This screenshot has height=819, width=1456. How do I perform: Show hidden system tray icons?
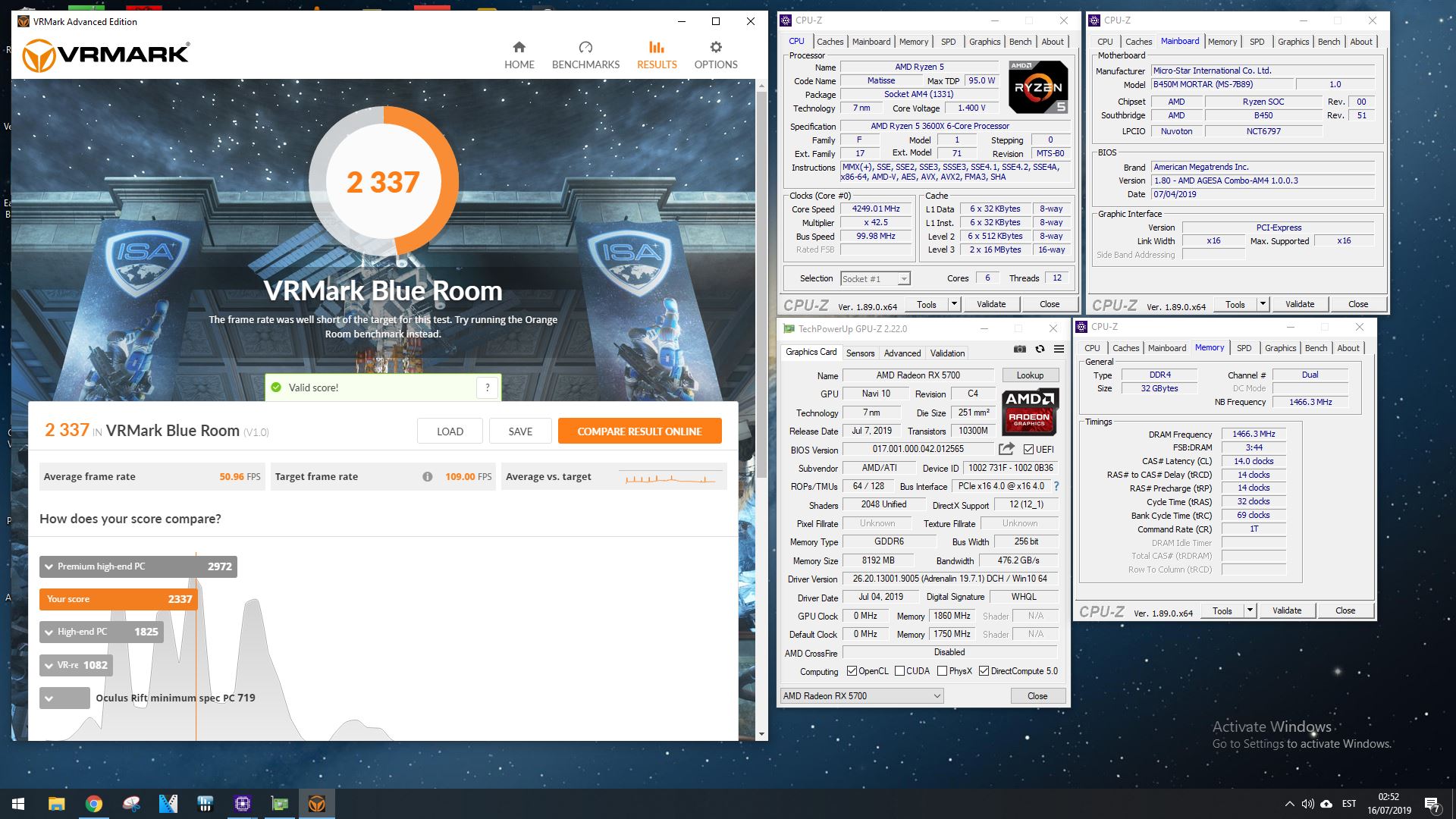pyautogui.click(x=1289, y=804)
